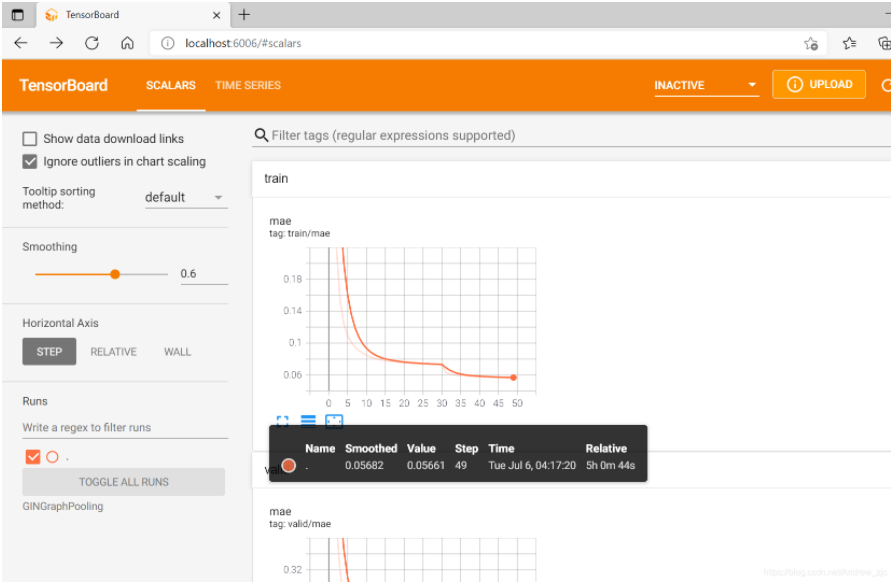
Task: Click TOGGLE ALL RUNS button
Action: 124,482
